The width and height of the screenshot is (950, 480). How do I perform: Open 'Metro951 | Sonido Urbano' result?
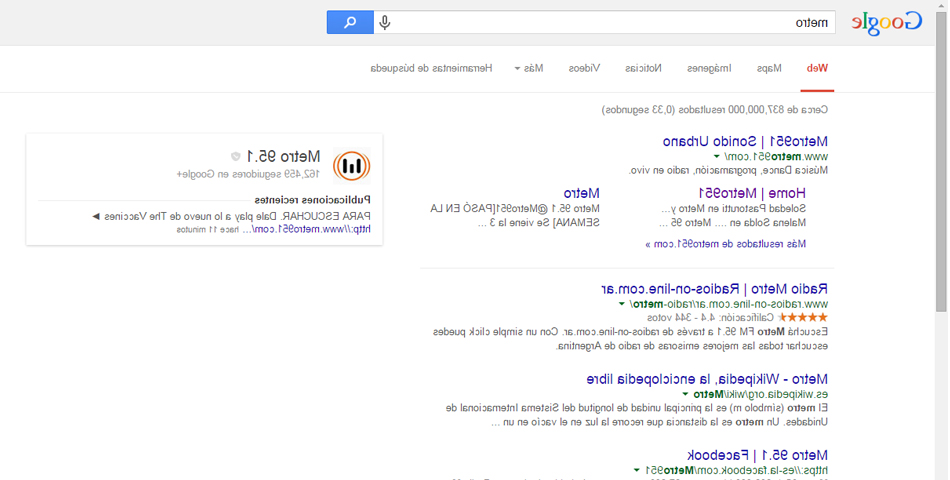745,141
